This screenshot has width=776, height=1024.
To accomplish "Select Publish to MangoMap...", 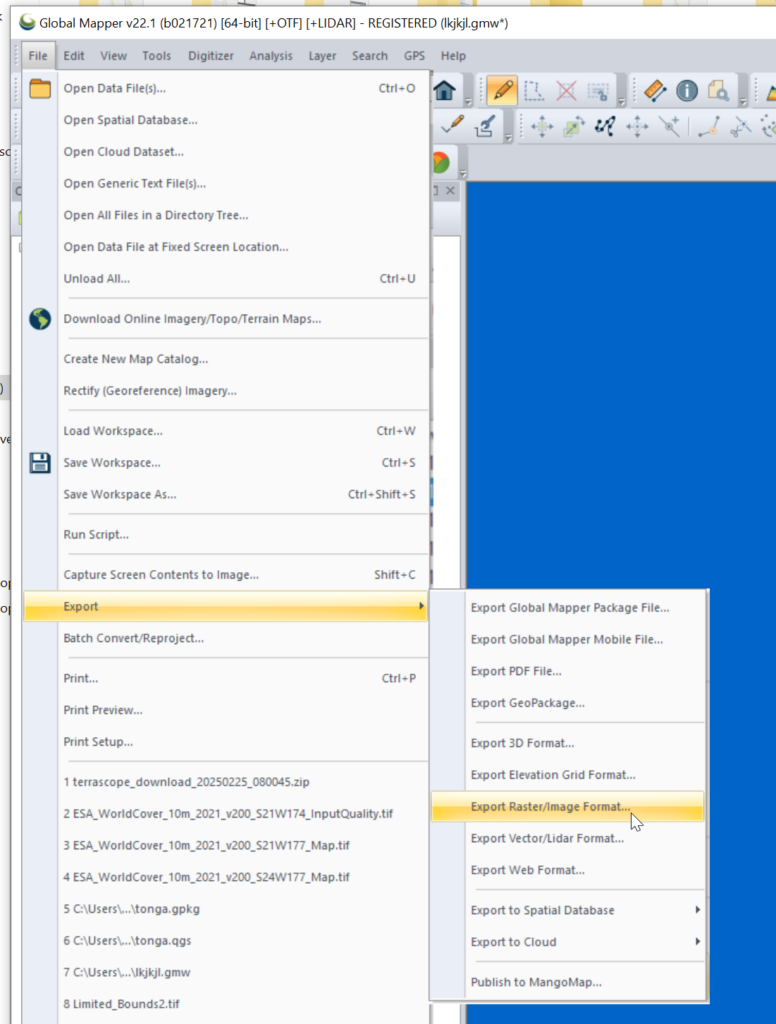I will (568, 982).
